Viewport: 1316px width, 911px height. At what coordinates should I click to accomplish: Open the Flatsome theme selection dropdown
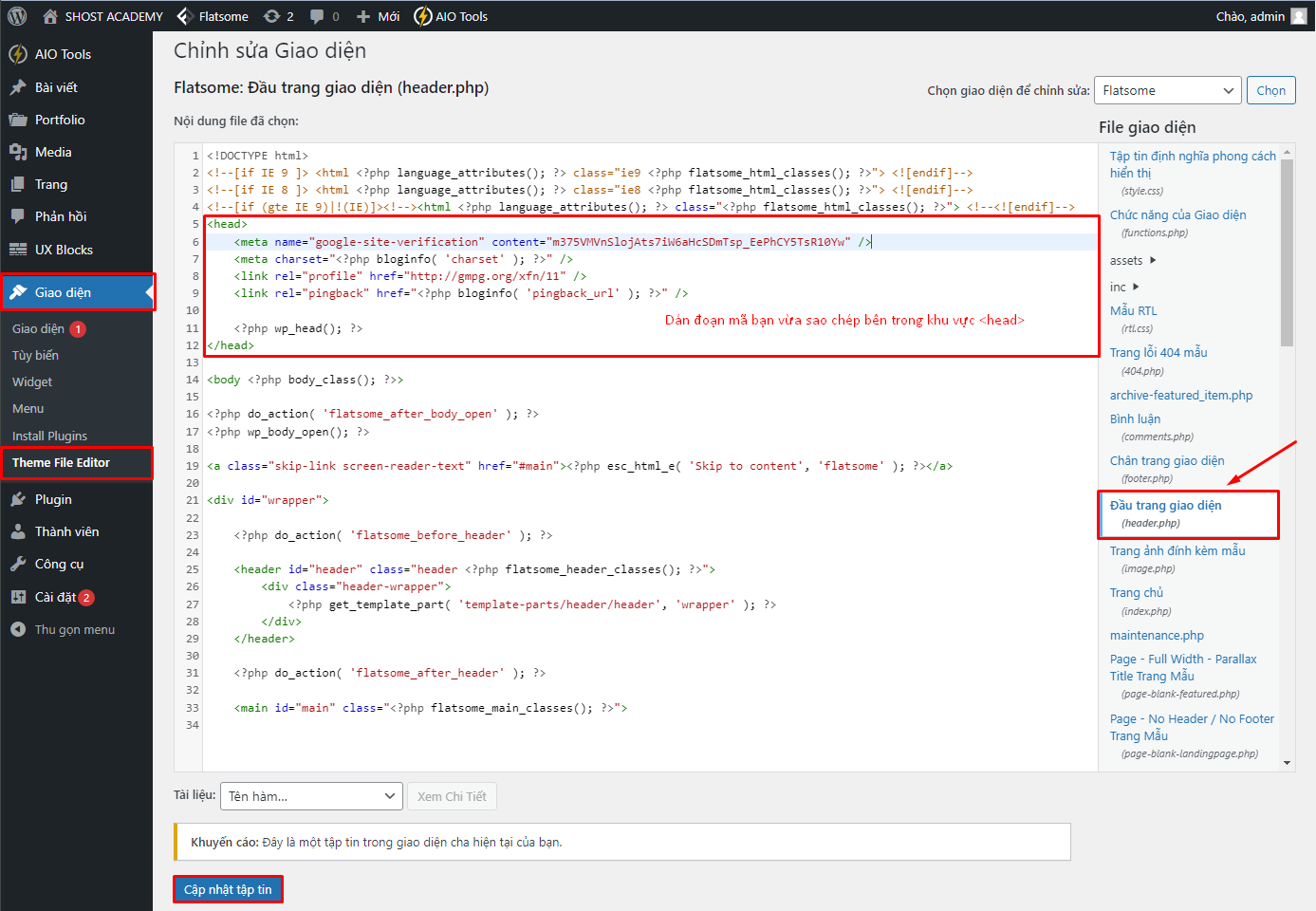1167,89
